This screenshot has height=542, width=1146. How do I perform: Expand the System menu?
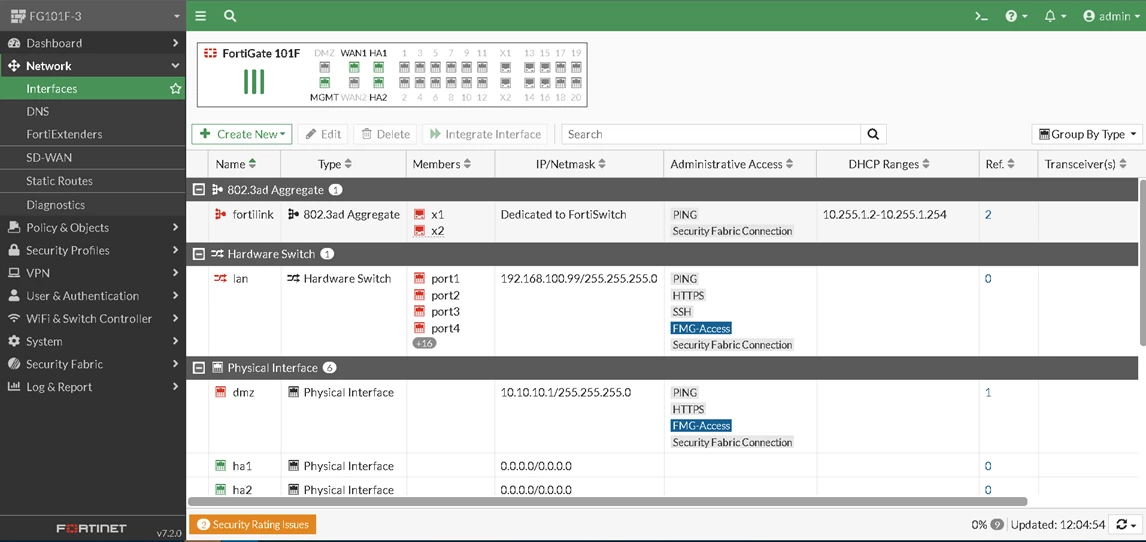(x=93, y=341)
